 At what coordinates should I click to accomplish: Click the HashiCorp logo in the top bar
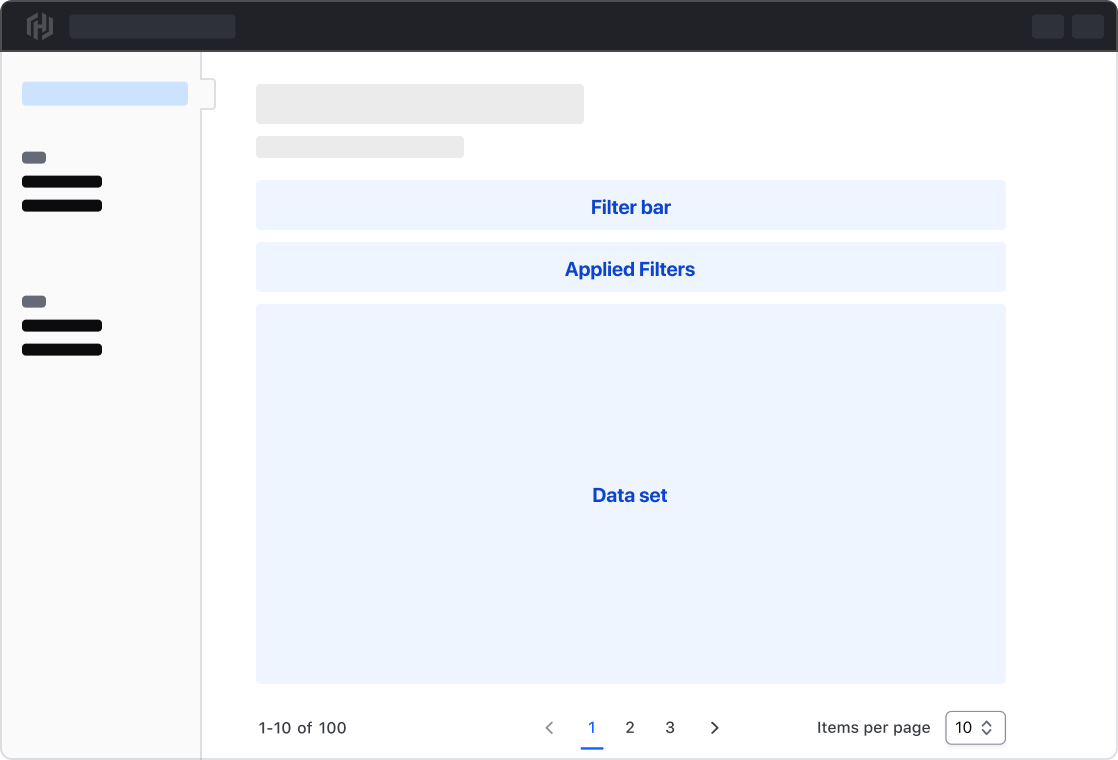click(x=39, y=26)
